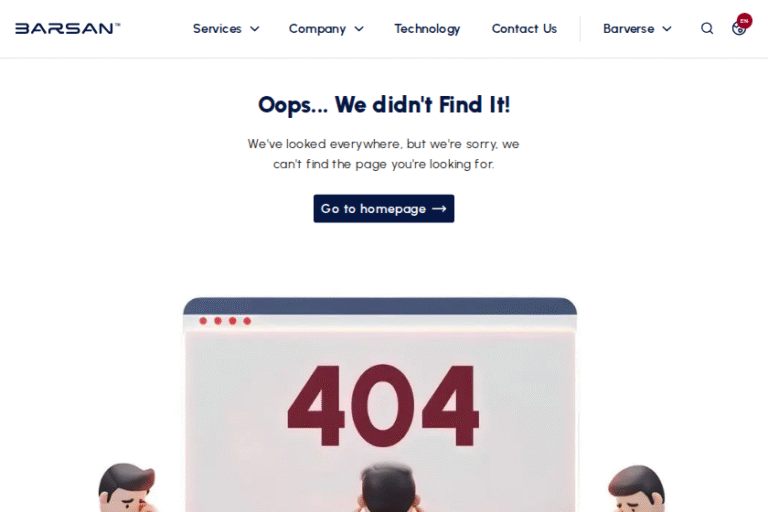Click the Go to homepage button

click(x=384, y=209)
